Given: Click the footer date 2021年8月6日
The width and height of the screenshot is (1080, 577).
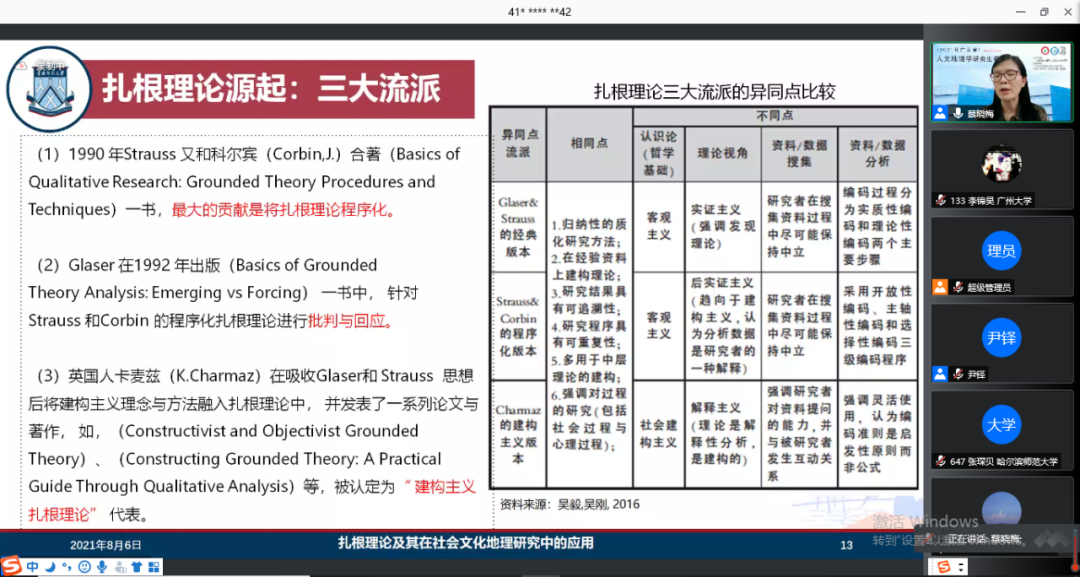Looking at the screenshot, I should pyautogui.click(x=105, y=545).
